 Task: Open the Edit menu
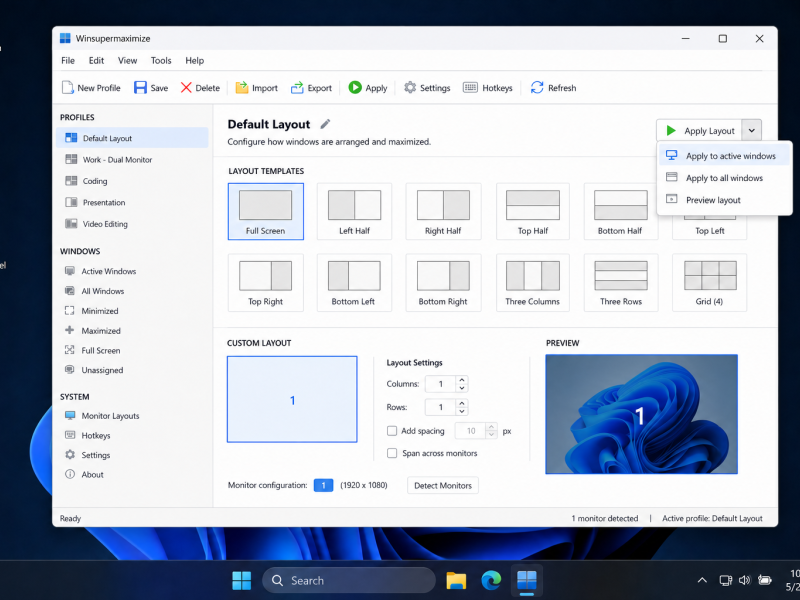[96, 61]
